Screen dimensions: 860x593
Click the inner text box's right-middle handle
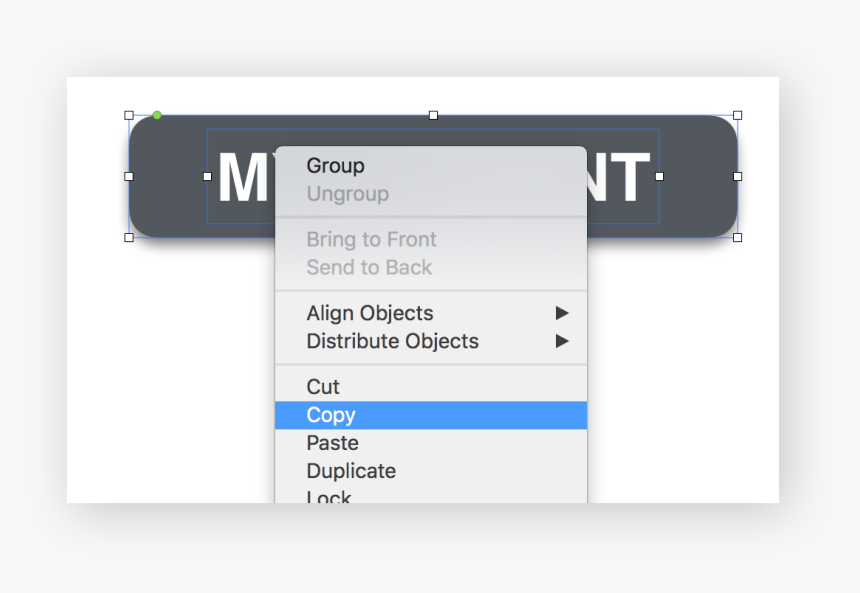click(659, 176)
